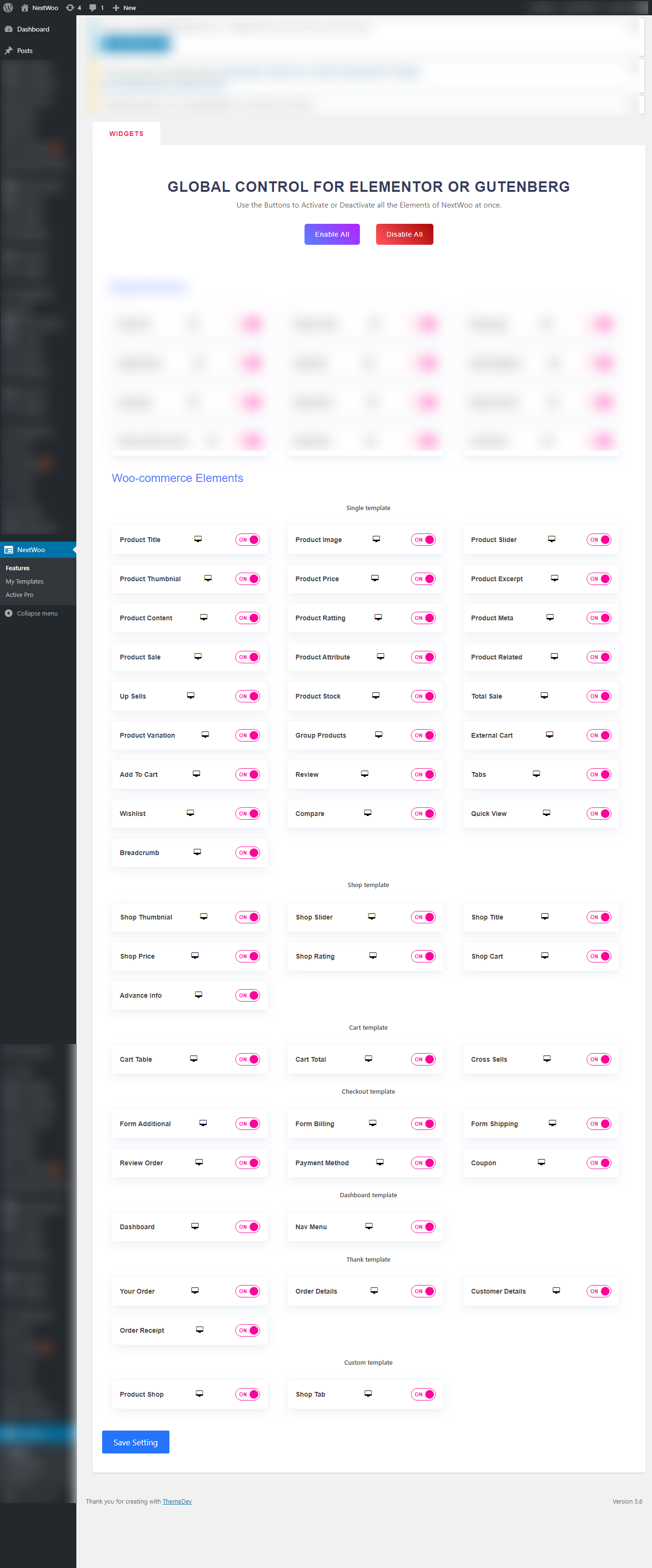Toggle the Shop Thumbnial switch
The image size is (652, 1568).
tap(248, 917)
